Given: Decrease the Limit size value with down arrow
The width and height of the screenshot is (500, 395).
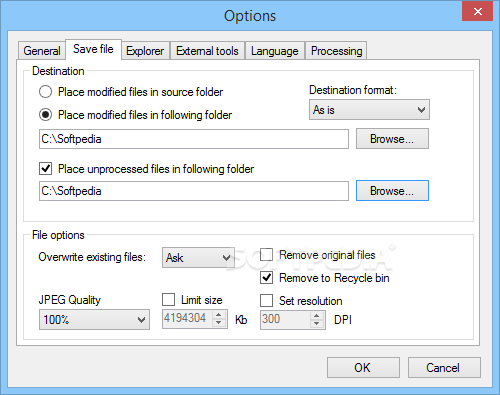Looking at the screenshot, I should (x=219, y=323).
